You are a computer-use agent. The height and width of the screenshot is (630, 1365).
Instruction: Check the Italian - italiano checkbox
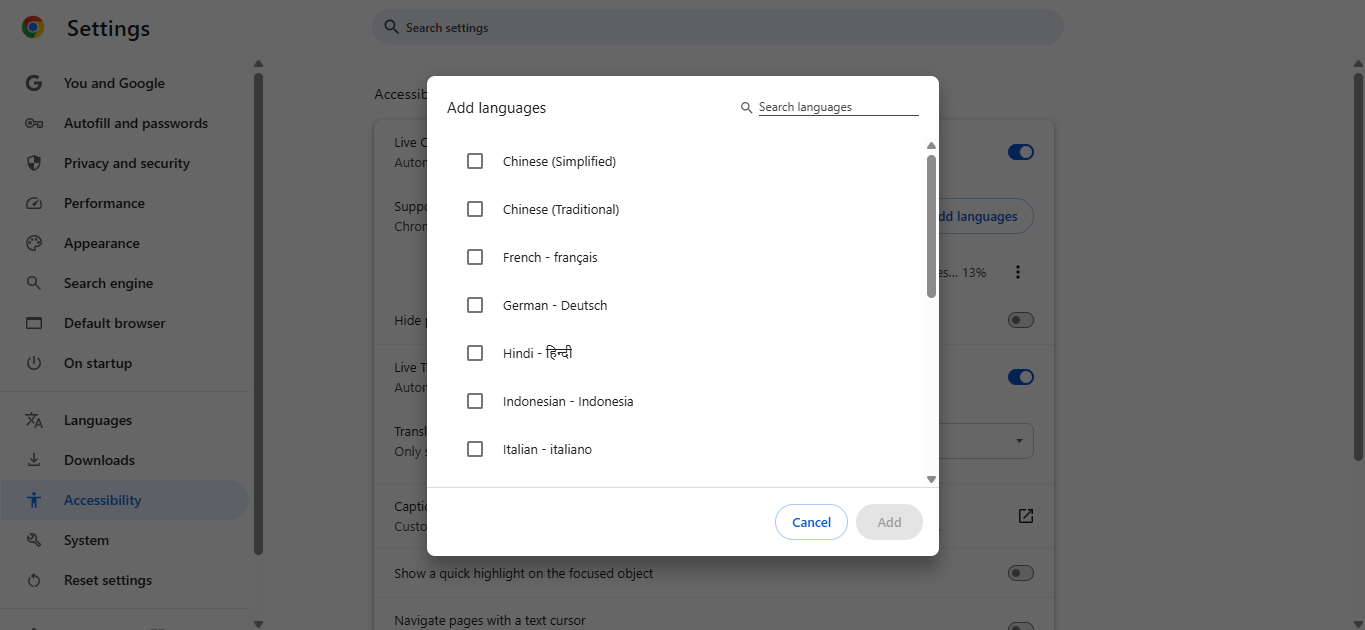[x=475, y=449]
